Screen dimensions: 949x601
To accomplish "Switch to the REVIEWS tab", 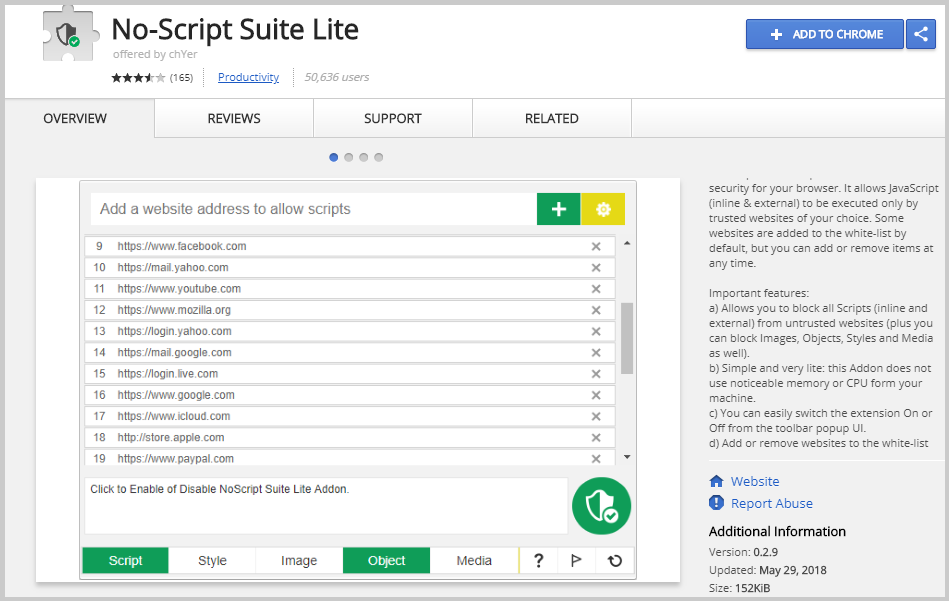I will (234, 119).
